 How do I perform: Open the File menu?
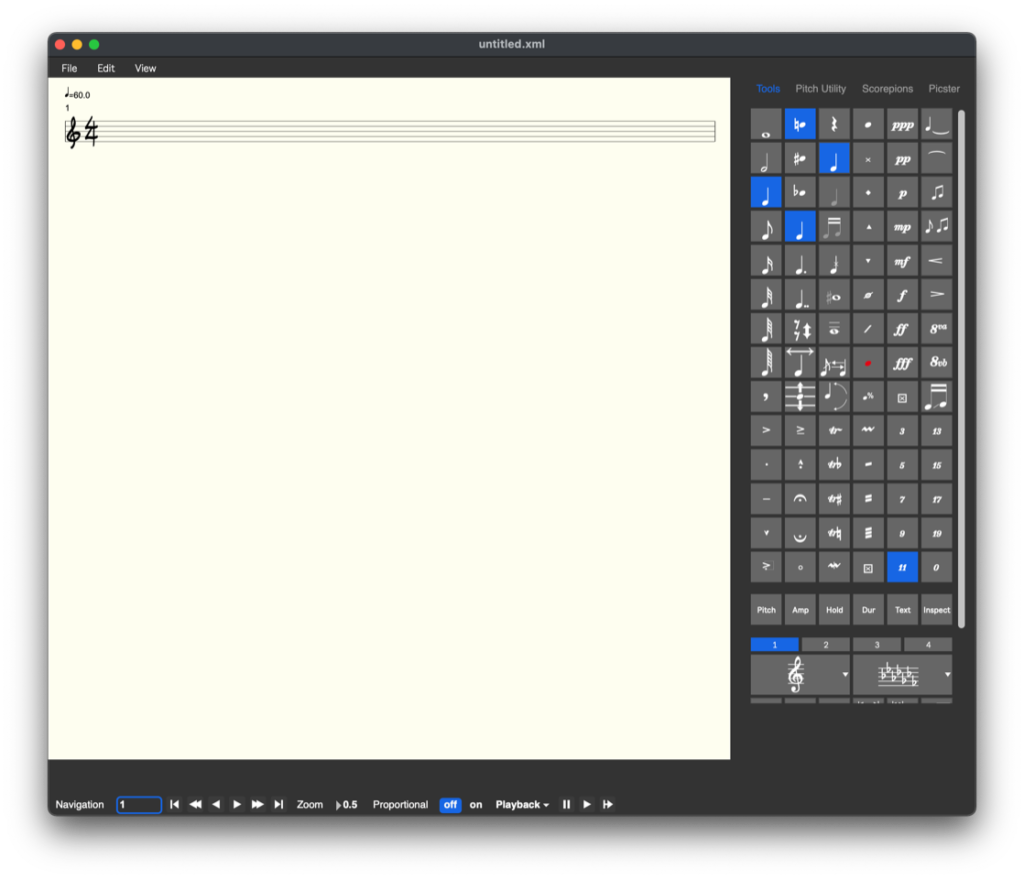(69, 68)
